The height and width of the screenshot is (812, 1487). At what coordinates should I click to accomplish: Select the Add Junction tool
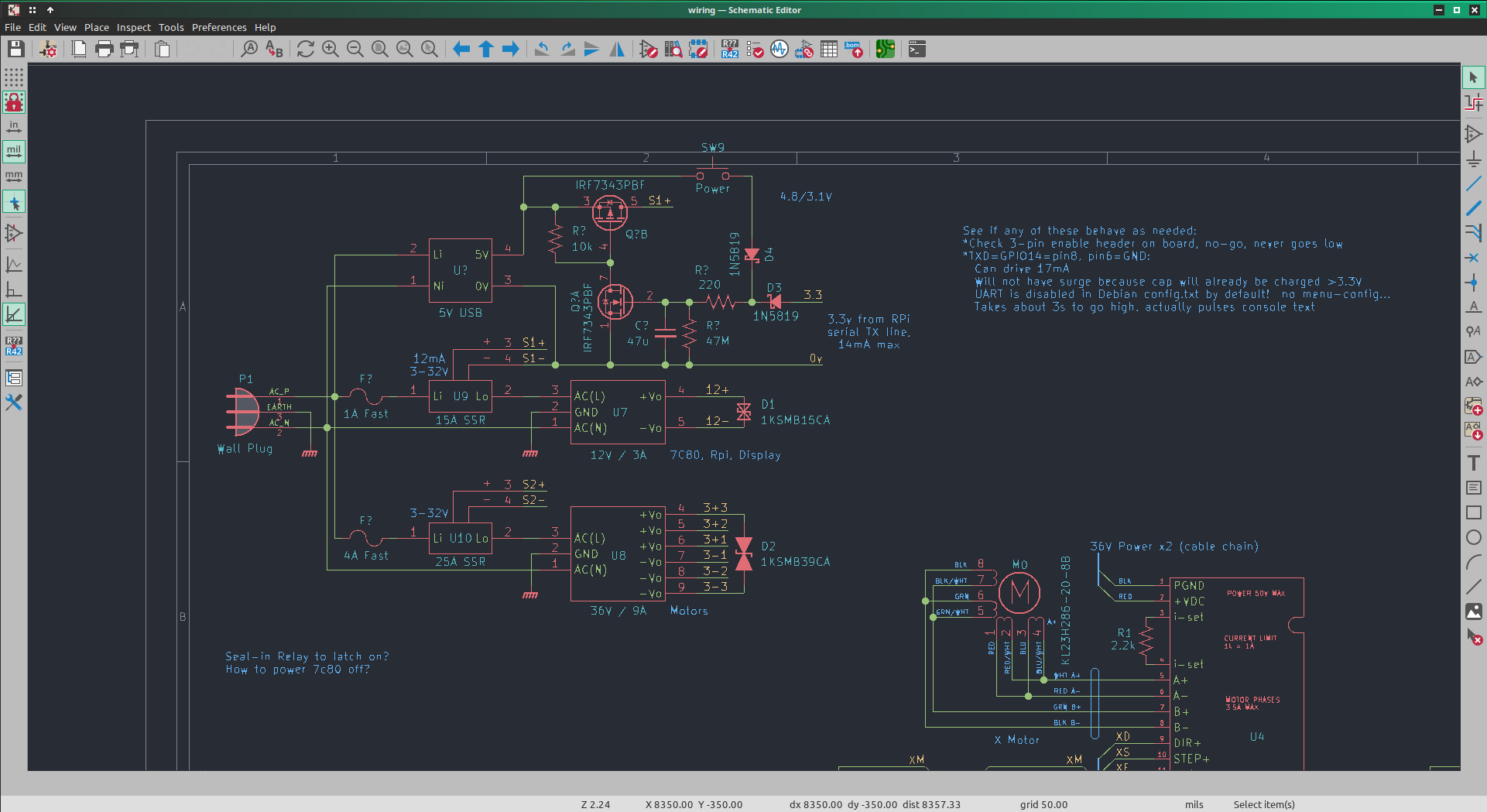click(1473, 282)
